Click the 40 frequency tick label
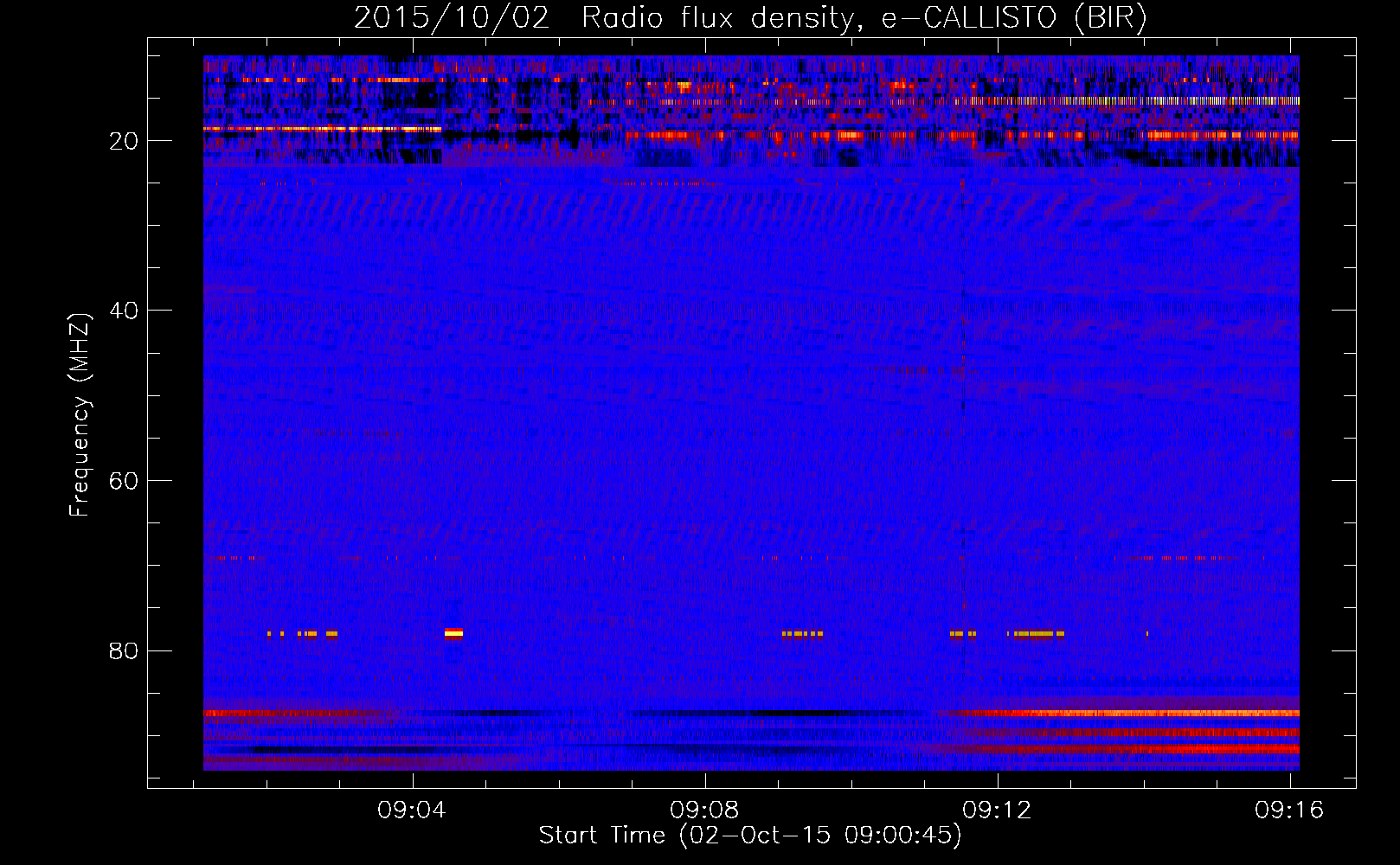The width and height of the screenshot is (1400, 865). point(124,311)
